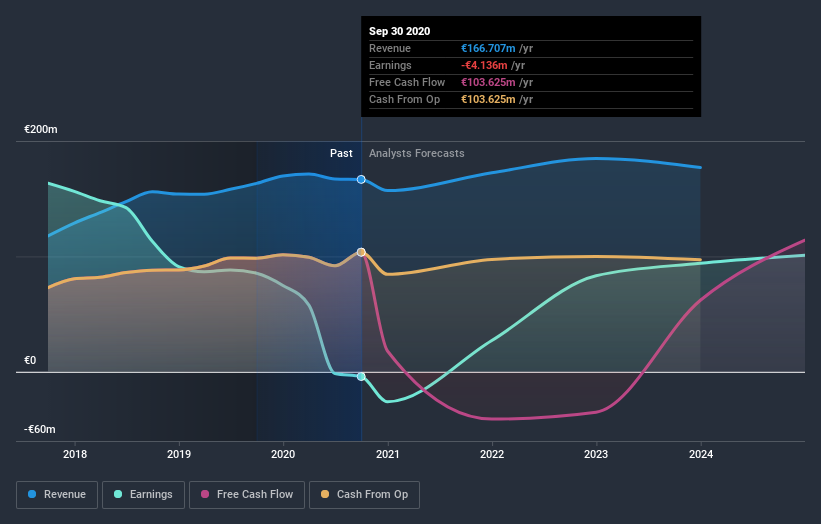Screen dimensions: 821x524
Task: Click the 'Analysts Forecasts' label
Action: (417, 153)
